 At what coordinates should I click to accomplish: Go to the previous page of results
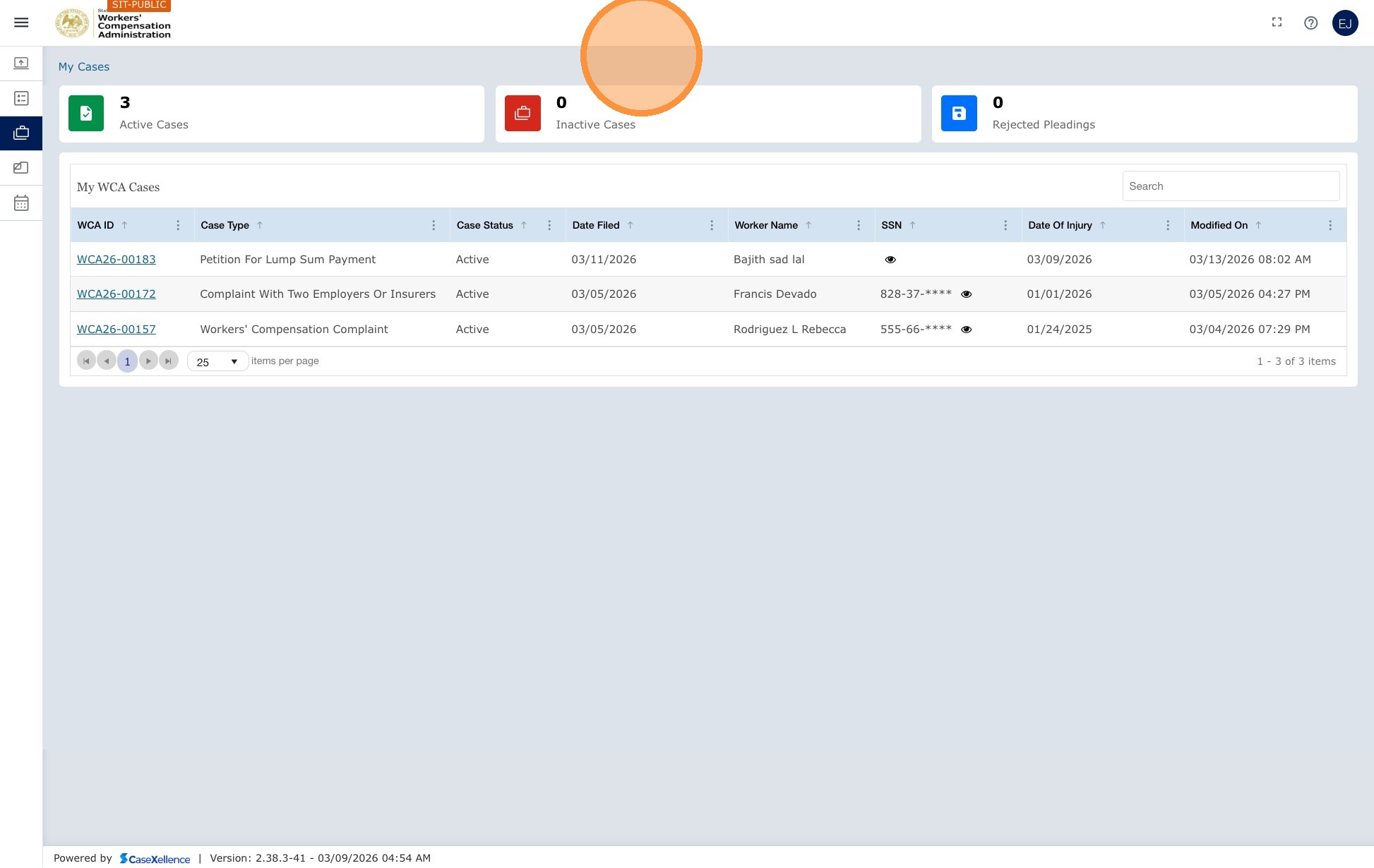click(107, 361)
